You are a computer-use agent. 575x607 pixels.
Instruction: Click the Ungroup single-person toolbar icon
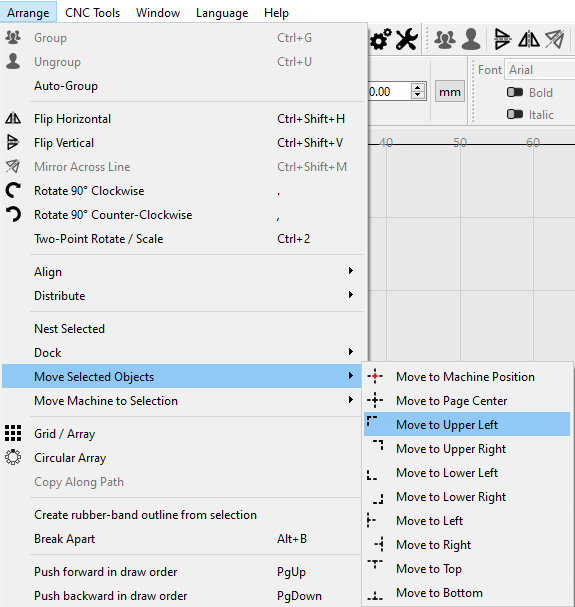pos(471,39)
